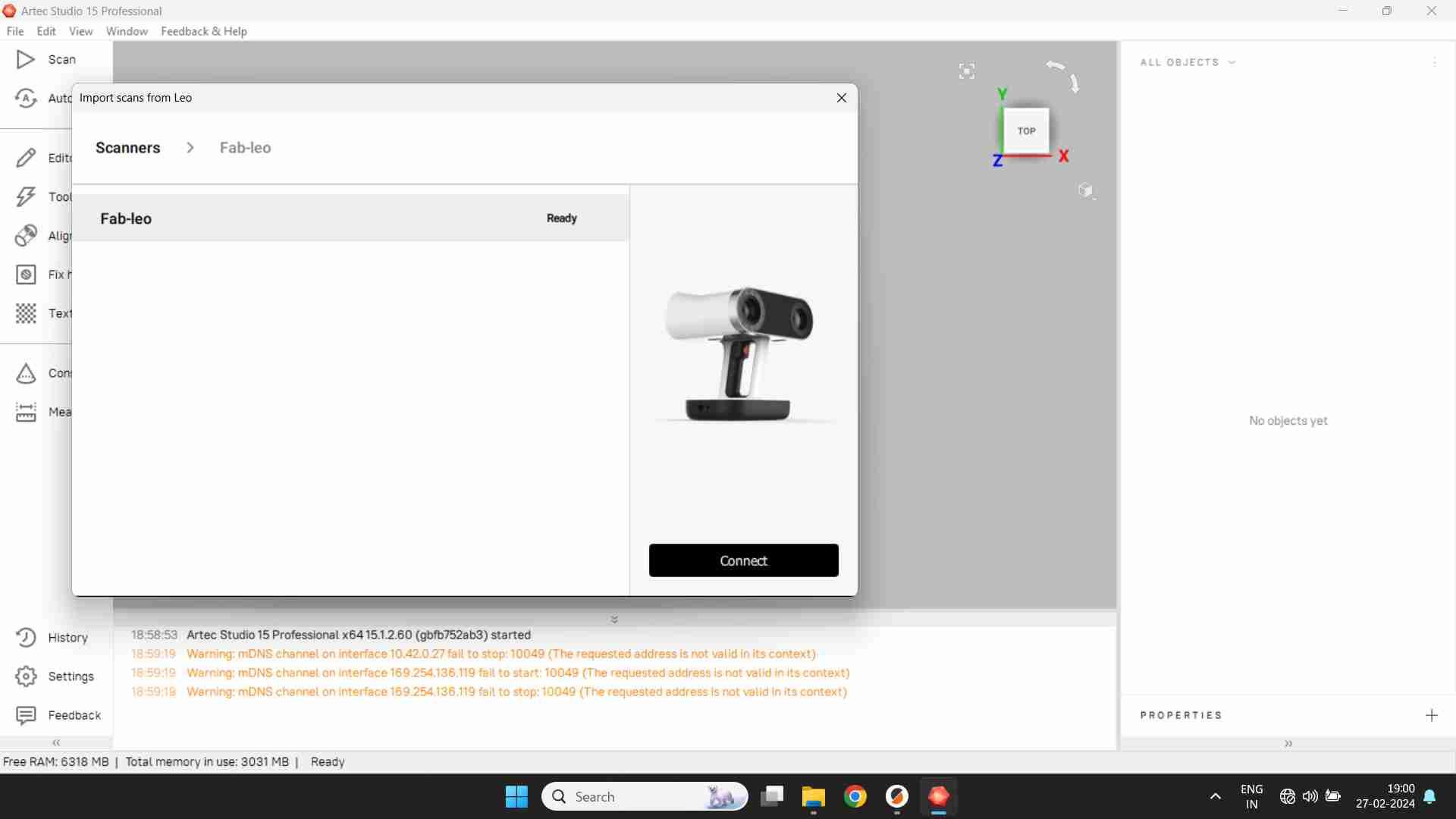Click the ENG IN language indicator
This screenshot has height=819, width=1456.
coord(1252,796)
